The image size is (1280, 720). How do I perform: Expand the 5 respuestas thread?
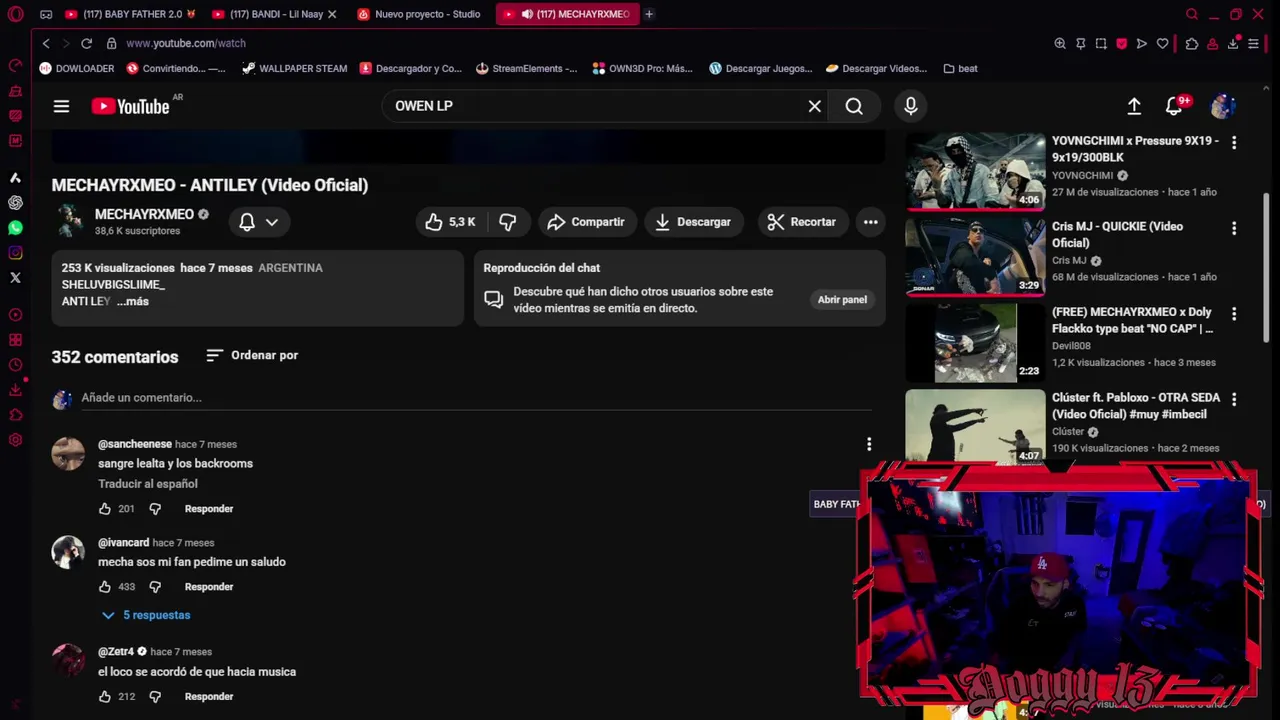pyautogui.click(x=146, y=615)
